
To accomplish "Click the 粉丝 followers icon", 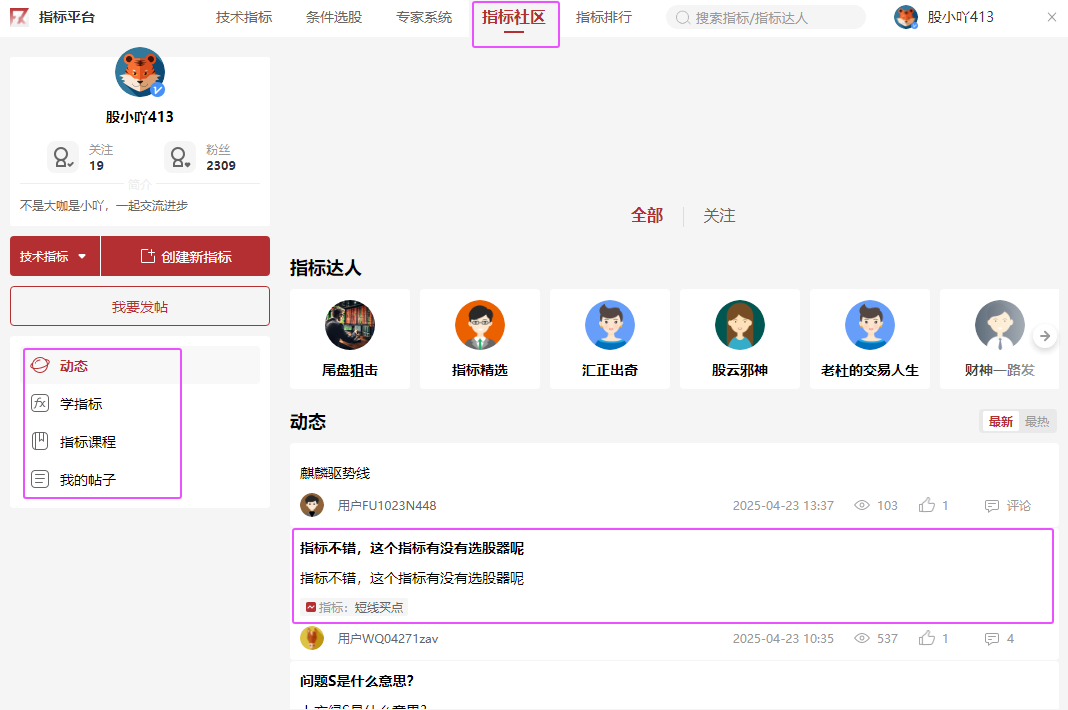I will pyautogui.click(x=180, y=157).
